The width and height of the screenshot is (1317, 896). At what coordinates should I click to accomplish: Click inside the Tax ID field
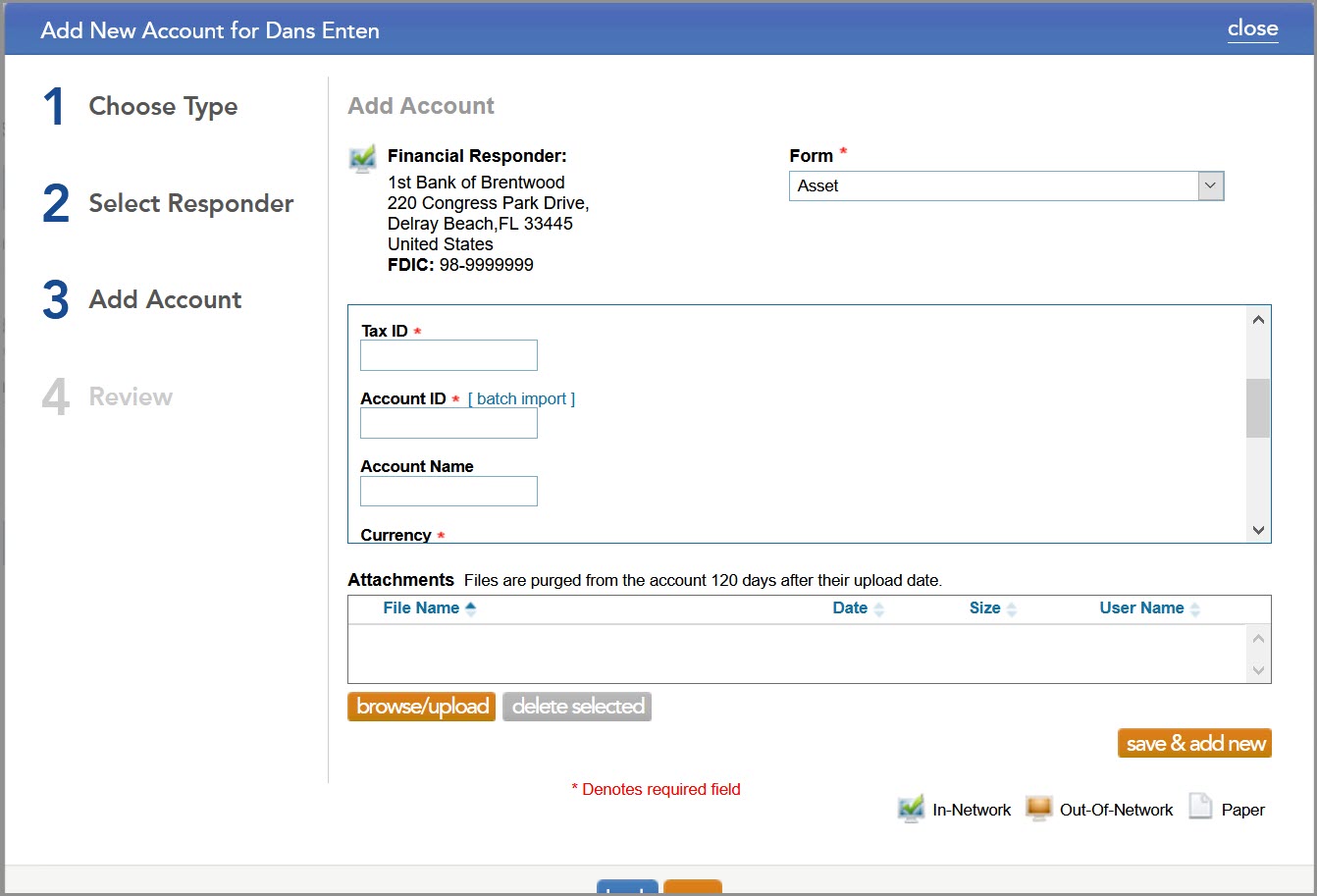click(448, 354)
